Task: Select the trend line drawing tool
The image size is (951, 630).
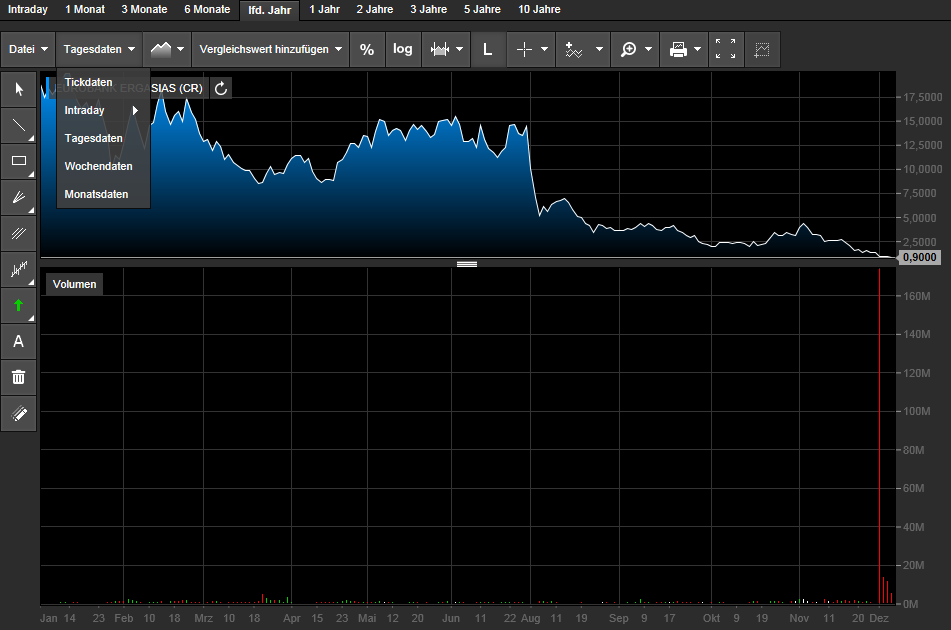Action: click(18, 126)
